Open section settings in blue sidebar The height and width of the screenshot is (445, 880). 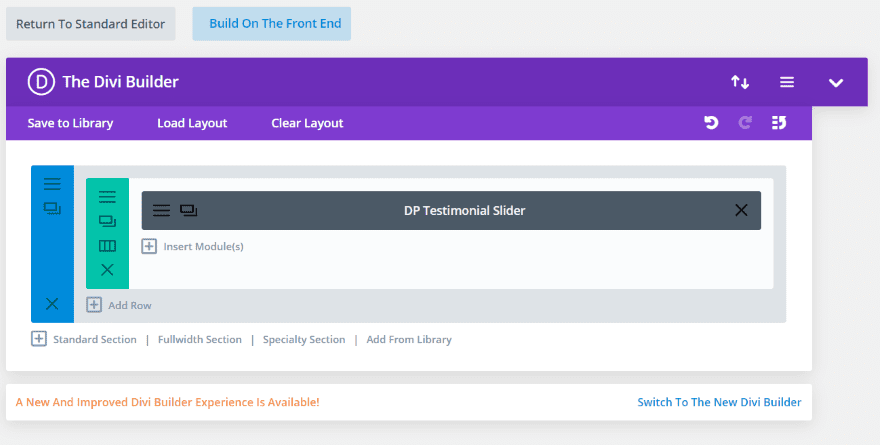[52, 184]
